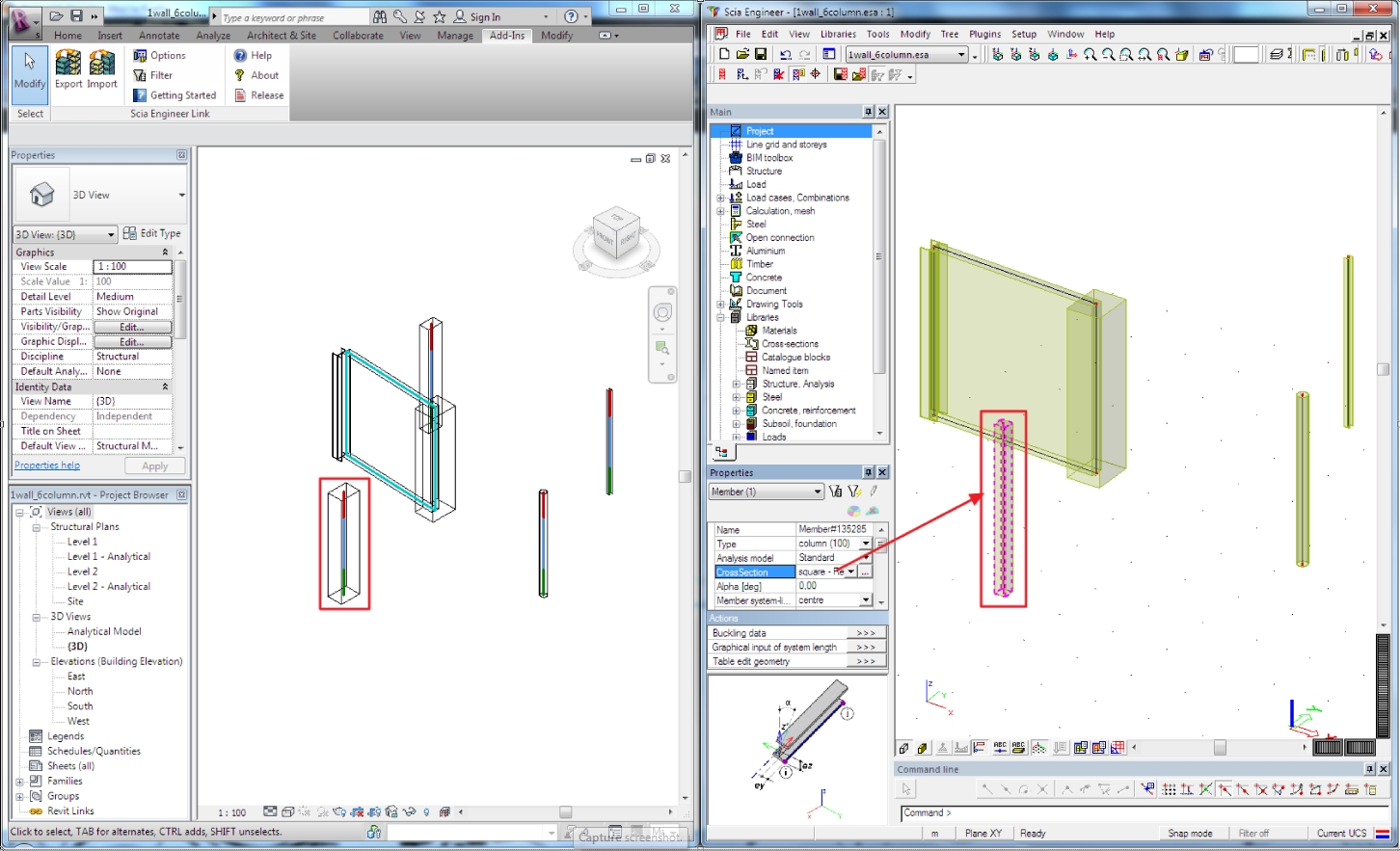Expand the Groups node in Project Browser
Image resolution: width=1400 pixels, height=851 pixels.
pyautogui.click(x=19, y=796)
